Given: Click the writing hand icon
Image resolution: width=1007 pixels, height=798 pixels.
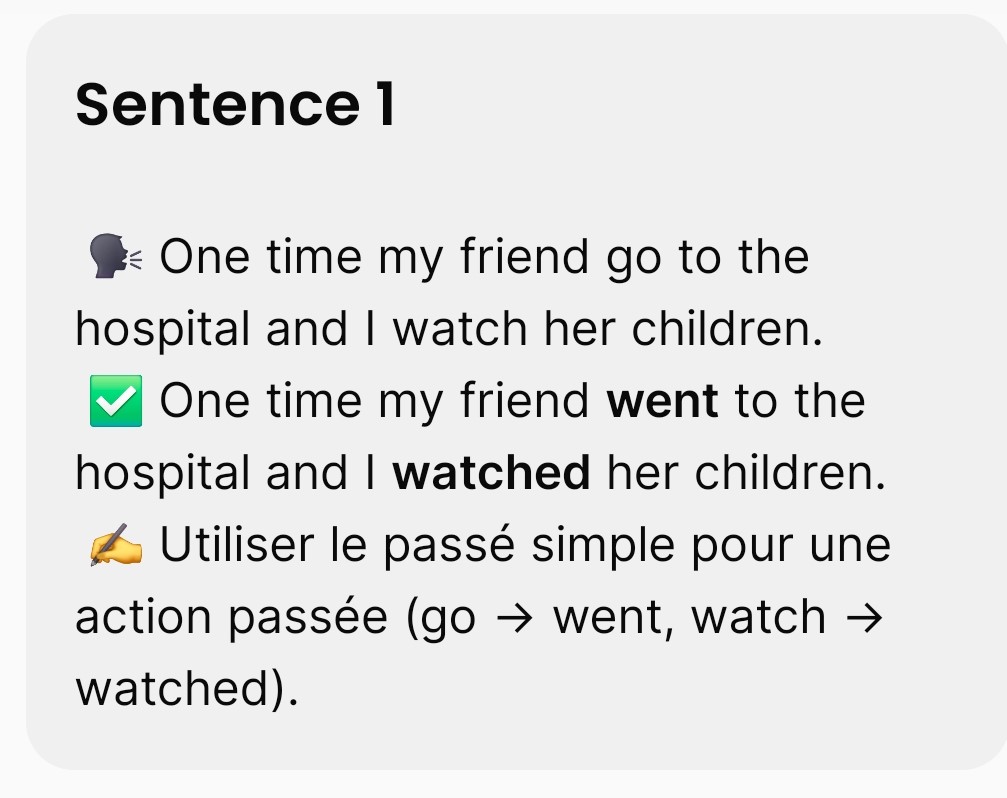Looking at the screenshot, I should (116, 547).
